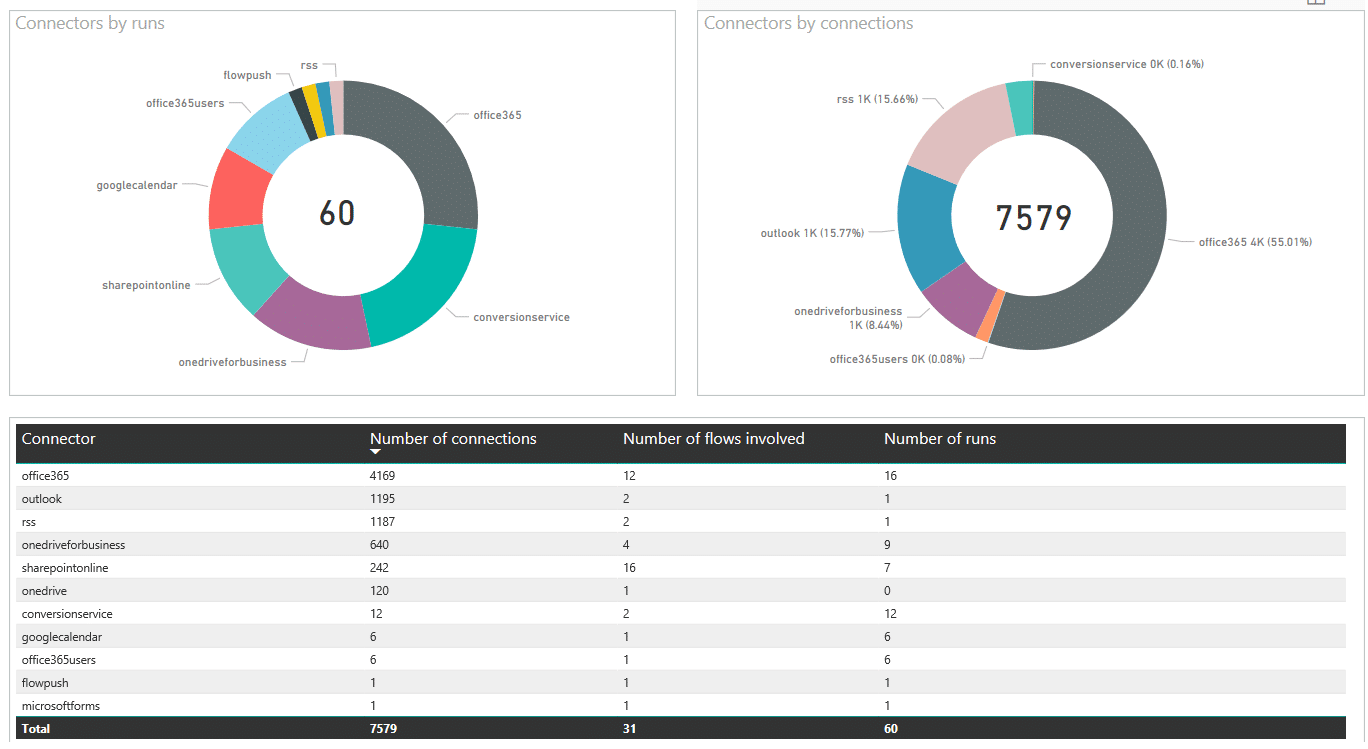Select flowpush row in connector table
The height and width of the screenshot is (749, 1368).
point(680,683)
